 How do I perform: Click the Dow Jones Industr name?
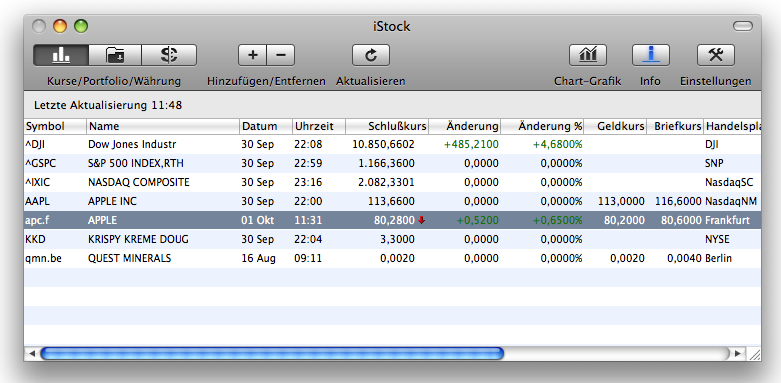click(x=132, y=144)
